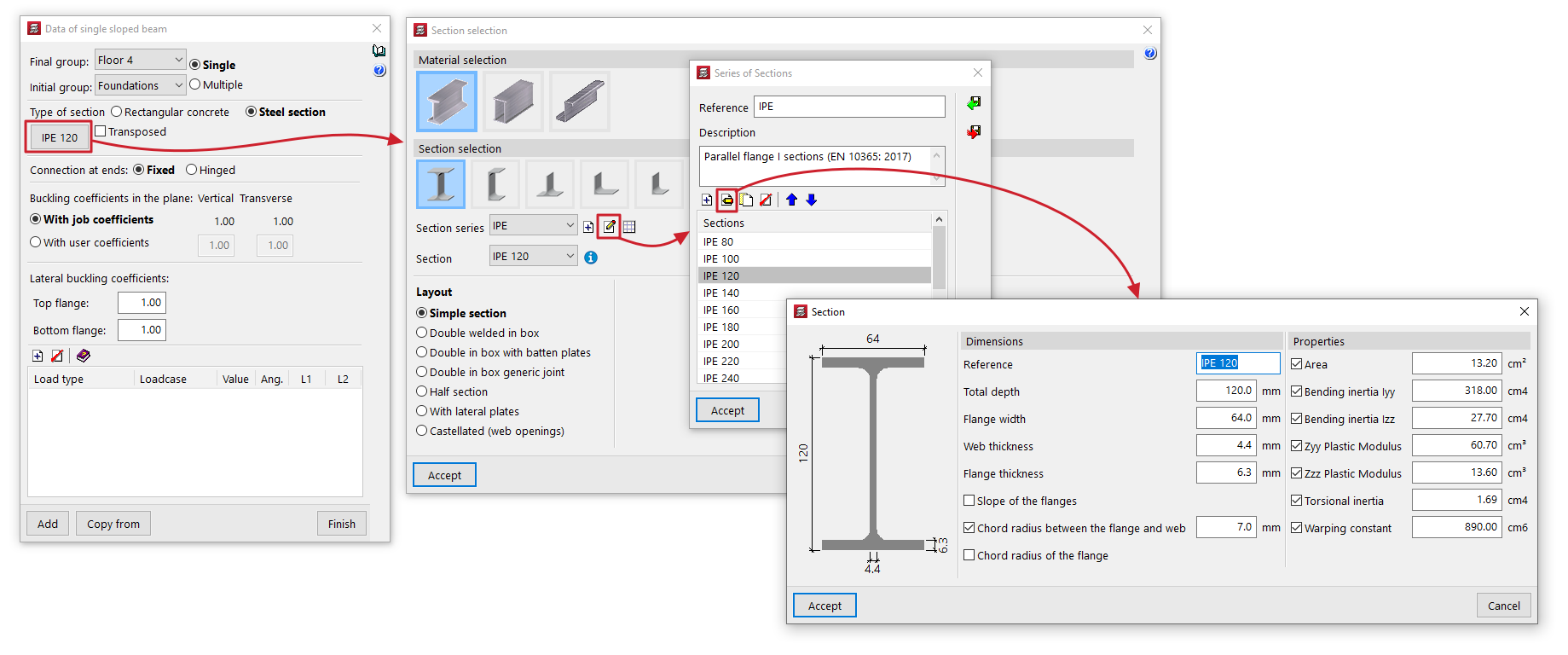
Task: Copy the selected section in the series
Action: point(746,200)
